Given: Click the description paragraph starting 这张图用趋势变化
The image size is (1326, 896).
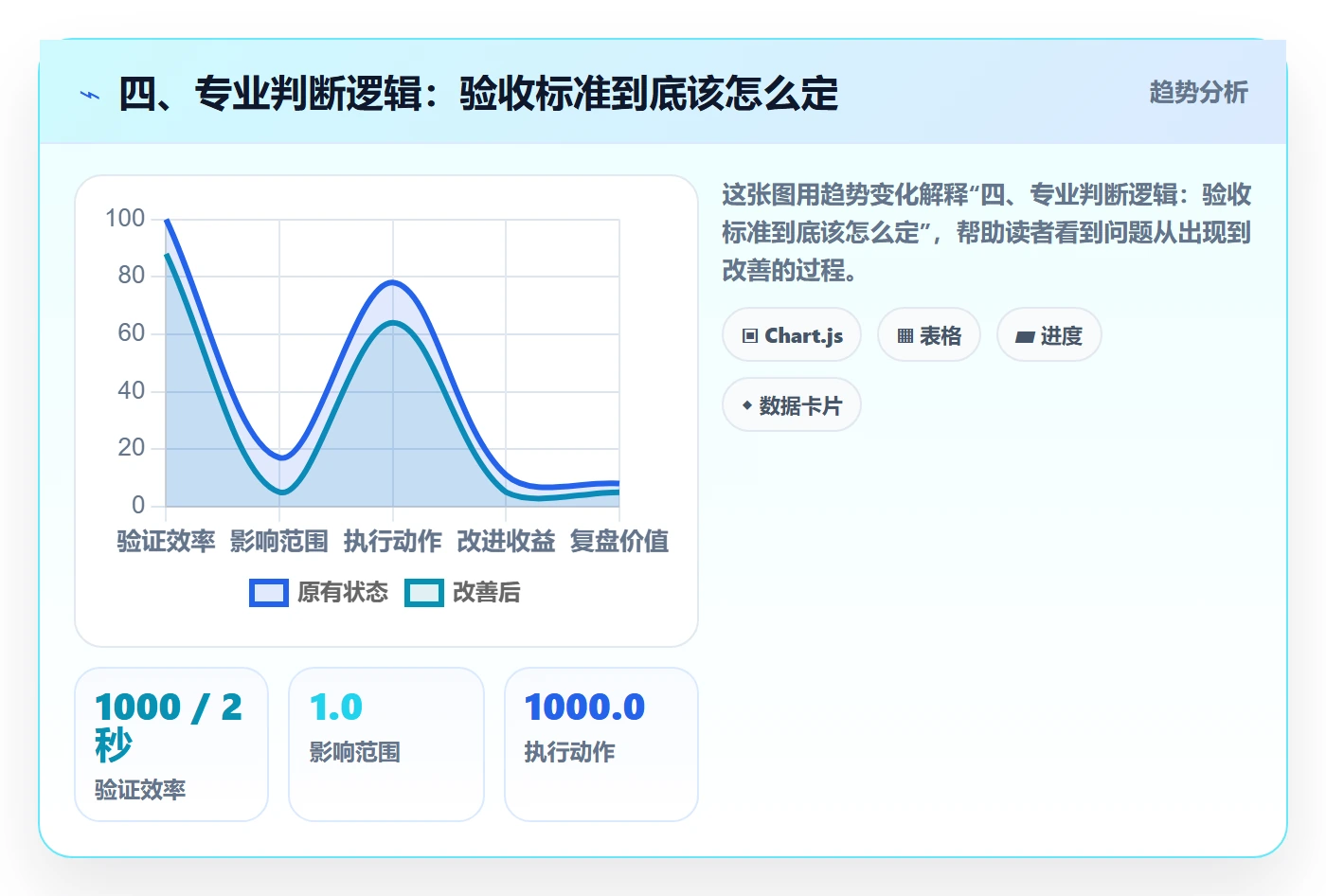Looking at the screenshot, I should (x=986, y=233).
